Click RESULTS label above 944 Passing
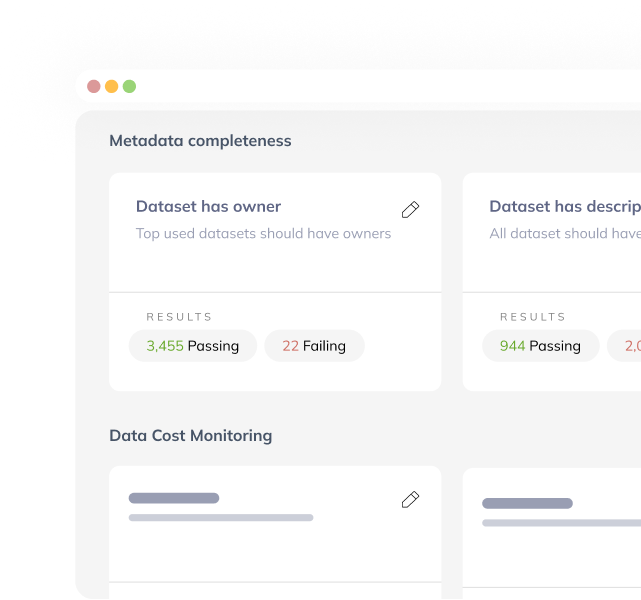Image resolution: width=641 pixels, height=600 pixels. (x=533, y=317)
